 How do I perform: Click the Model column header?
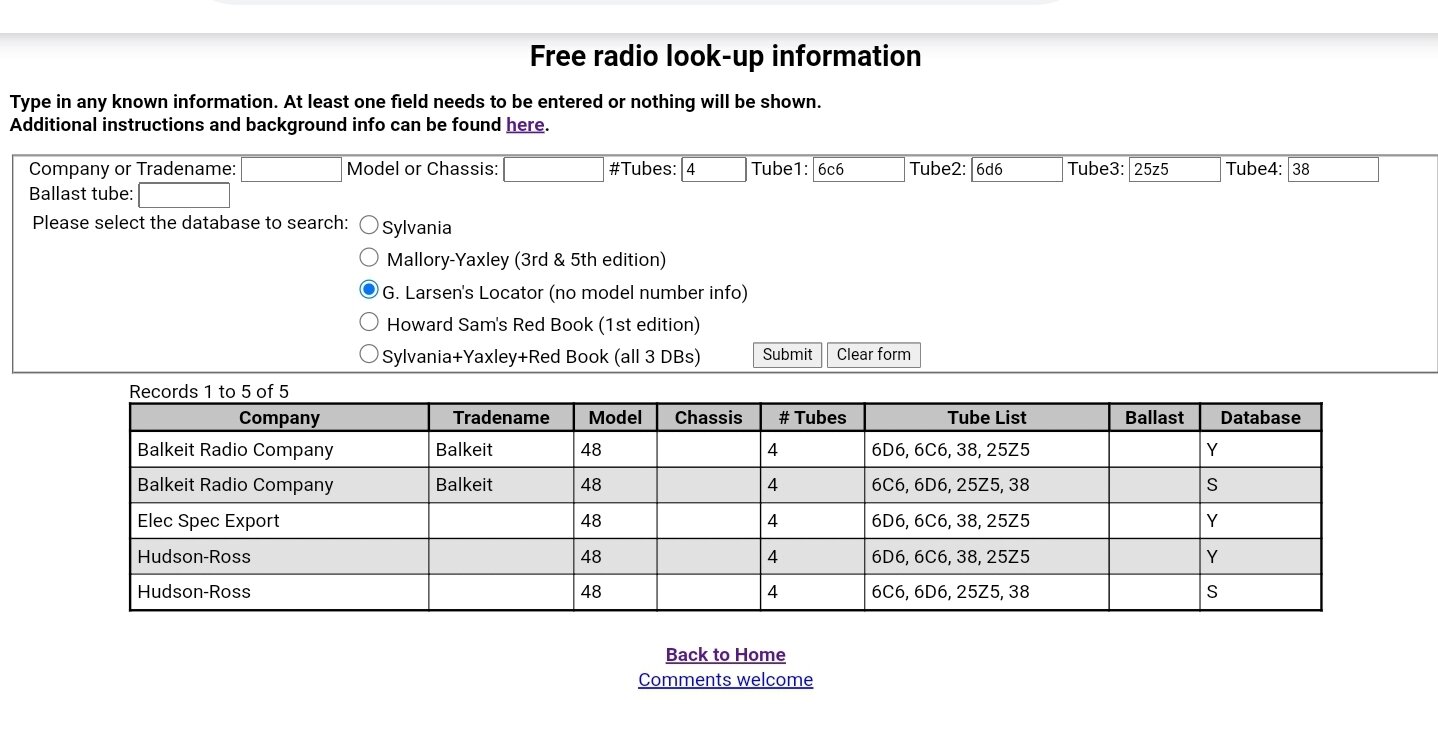[x=615, y=418]
